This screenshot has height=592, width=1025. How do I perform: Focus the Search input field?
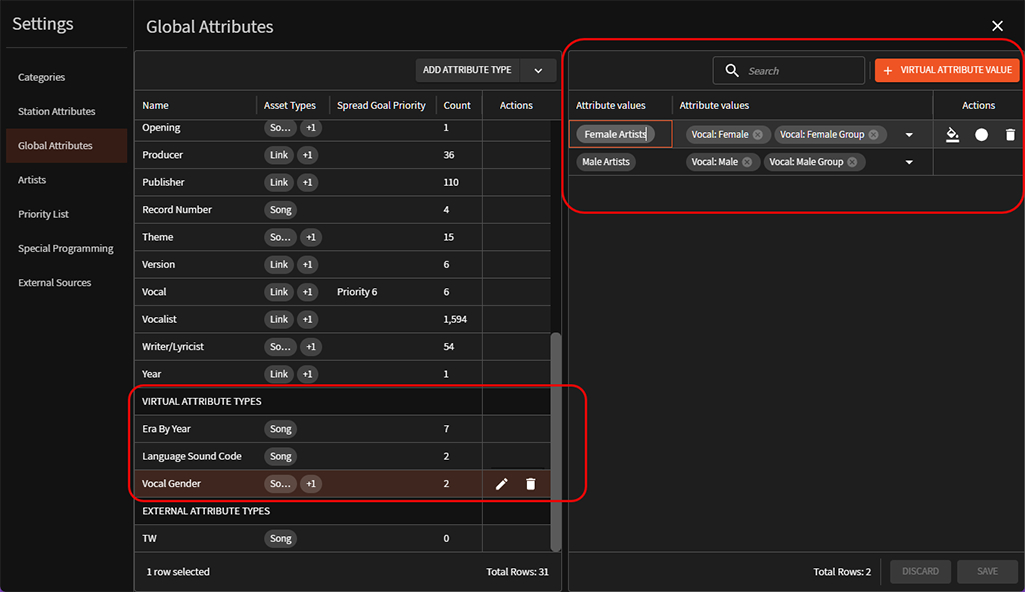click(788, 71)
